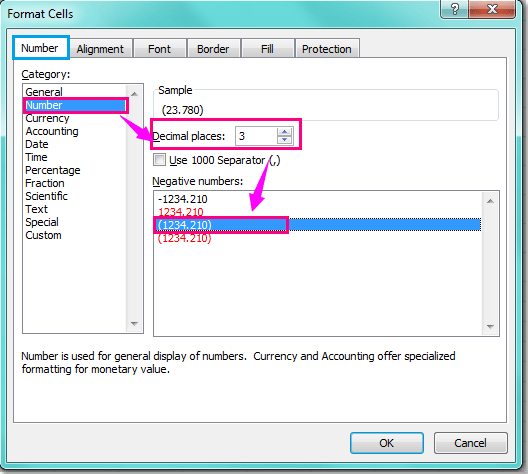This screenshot has height=474, width=528.
Task: Choose red (1234.210) negative number format
Action: click(185, 238)
